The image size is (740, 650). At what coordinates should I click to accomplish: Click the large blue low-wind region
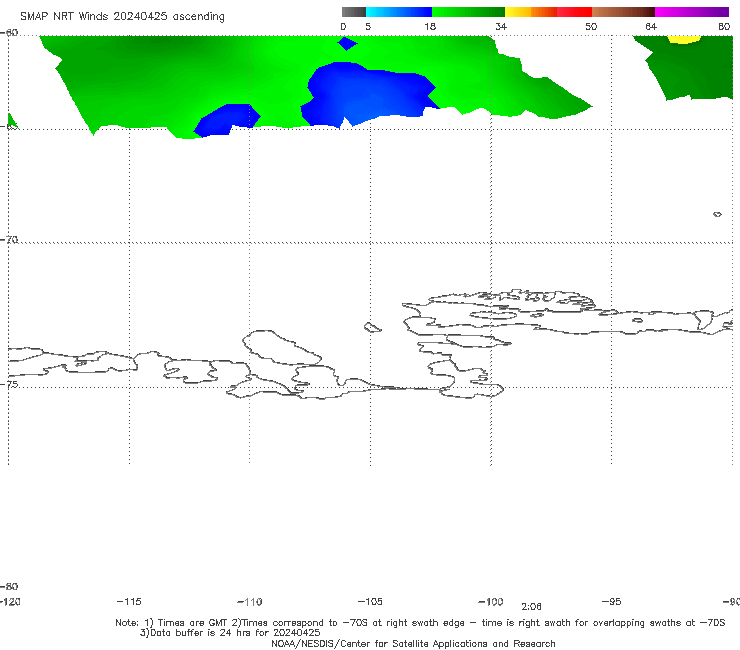[368, 94]
